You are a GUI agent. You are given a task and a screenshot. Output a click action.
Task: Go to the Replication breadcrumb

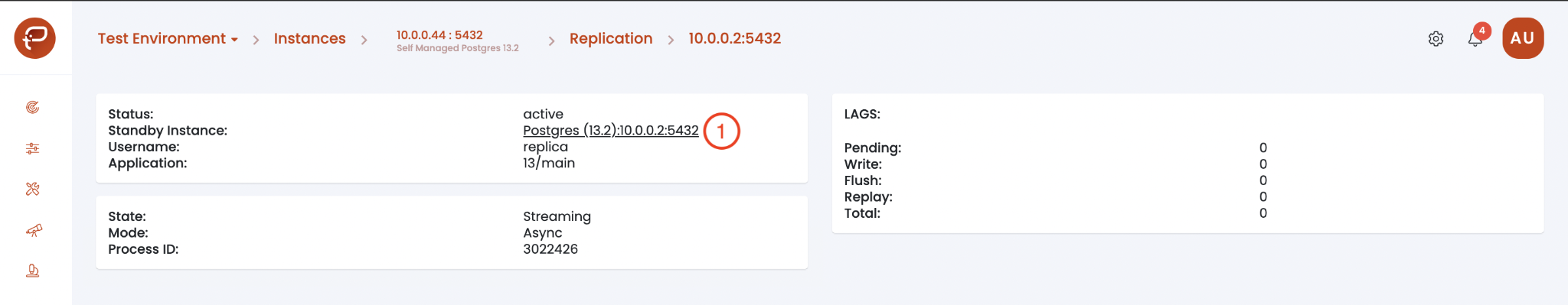point(611,38)
